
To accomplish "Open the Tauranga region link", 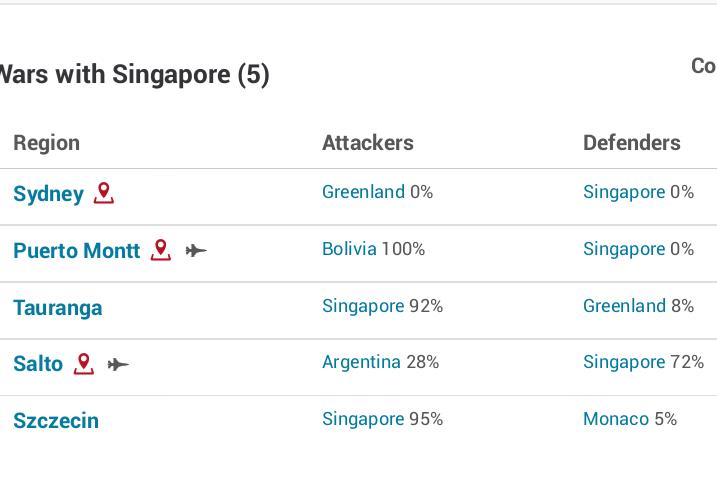I will coord(58,308).
